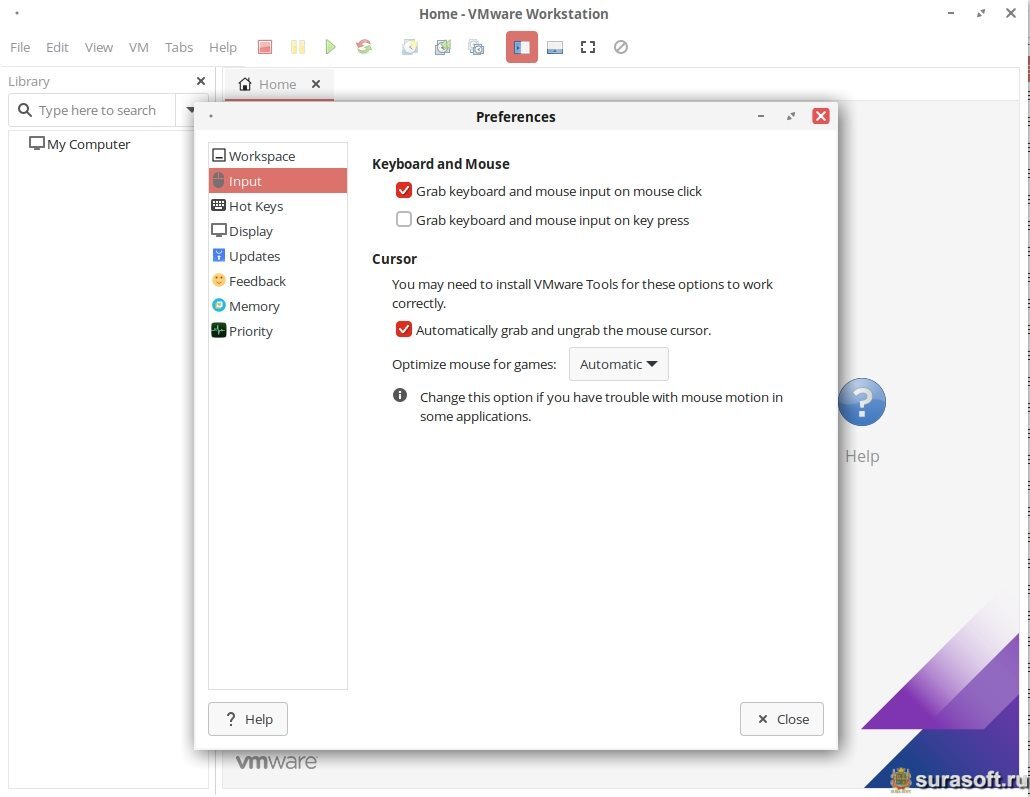This screenshot has width=1030, height=797.
Task: Open Optimize mouse for games dropdown
Action: click(618, 364)
